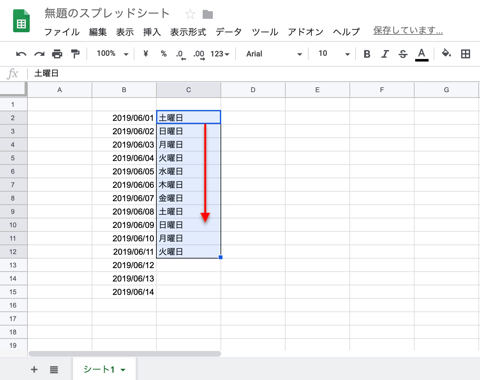Select column B header
This screenshot has width=480, height=380.
(x=124, y=90)
